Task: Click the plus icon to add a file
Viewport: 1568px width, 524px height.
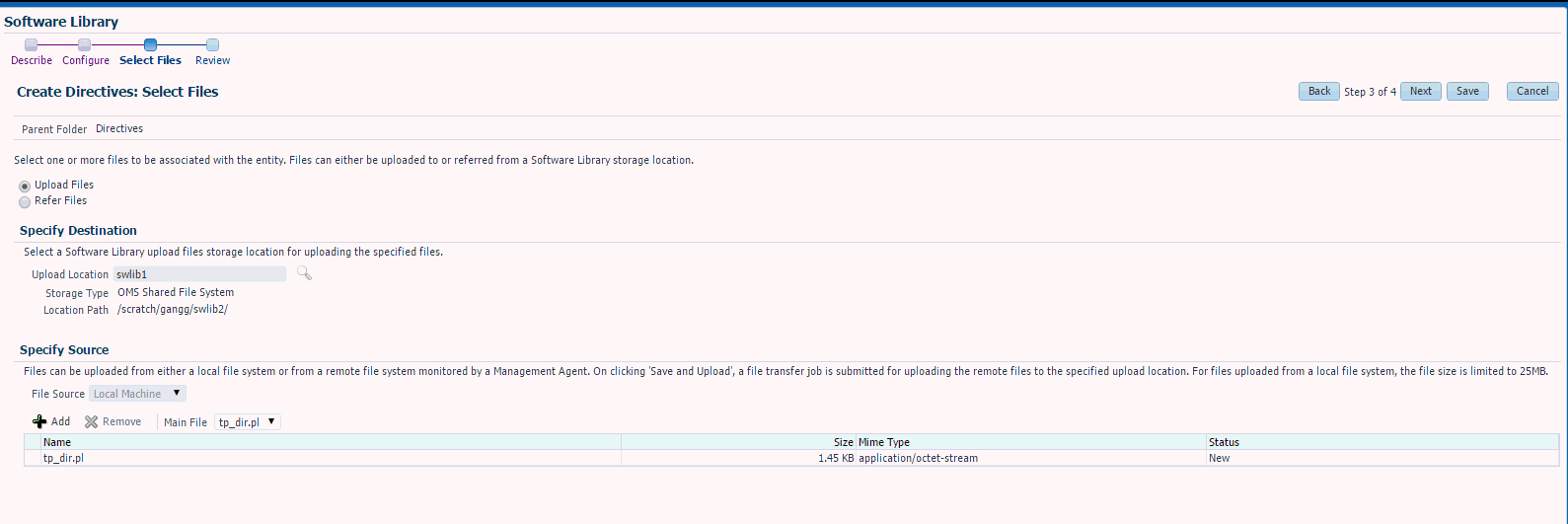Action: [x=39, y=421]
